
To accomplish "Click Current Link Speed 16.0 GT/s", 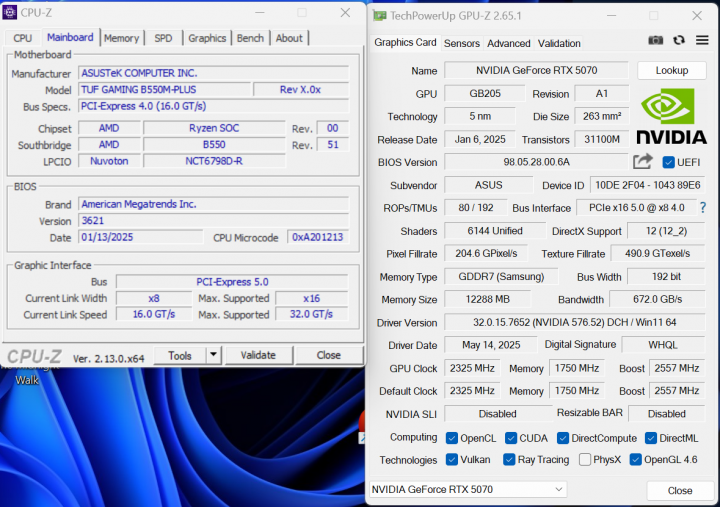I will 154,314.
